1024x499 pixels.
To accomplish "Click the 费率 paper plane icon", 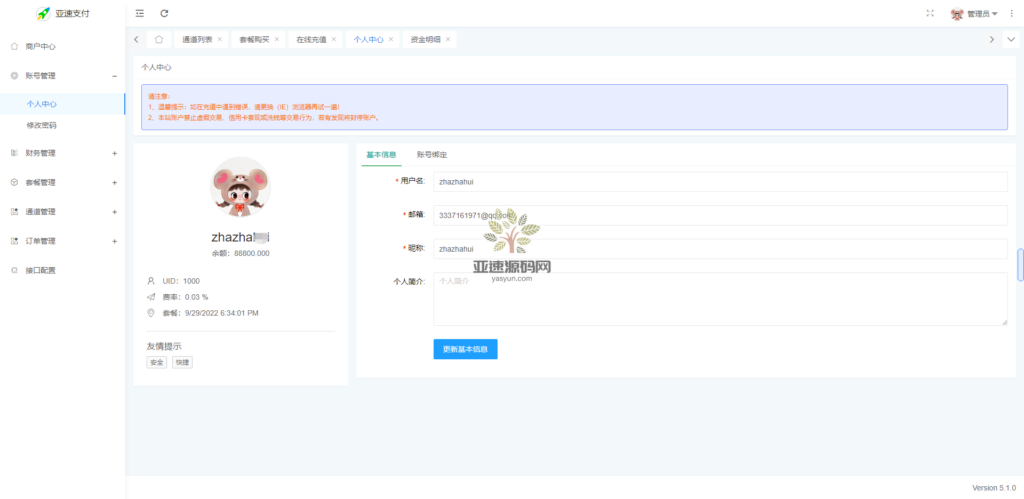I will [x=151, y=297].
